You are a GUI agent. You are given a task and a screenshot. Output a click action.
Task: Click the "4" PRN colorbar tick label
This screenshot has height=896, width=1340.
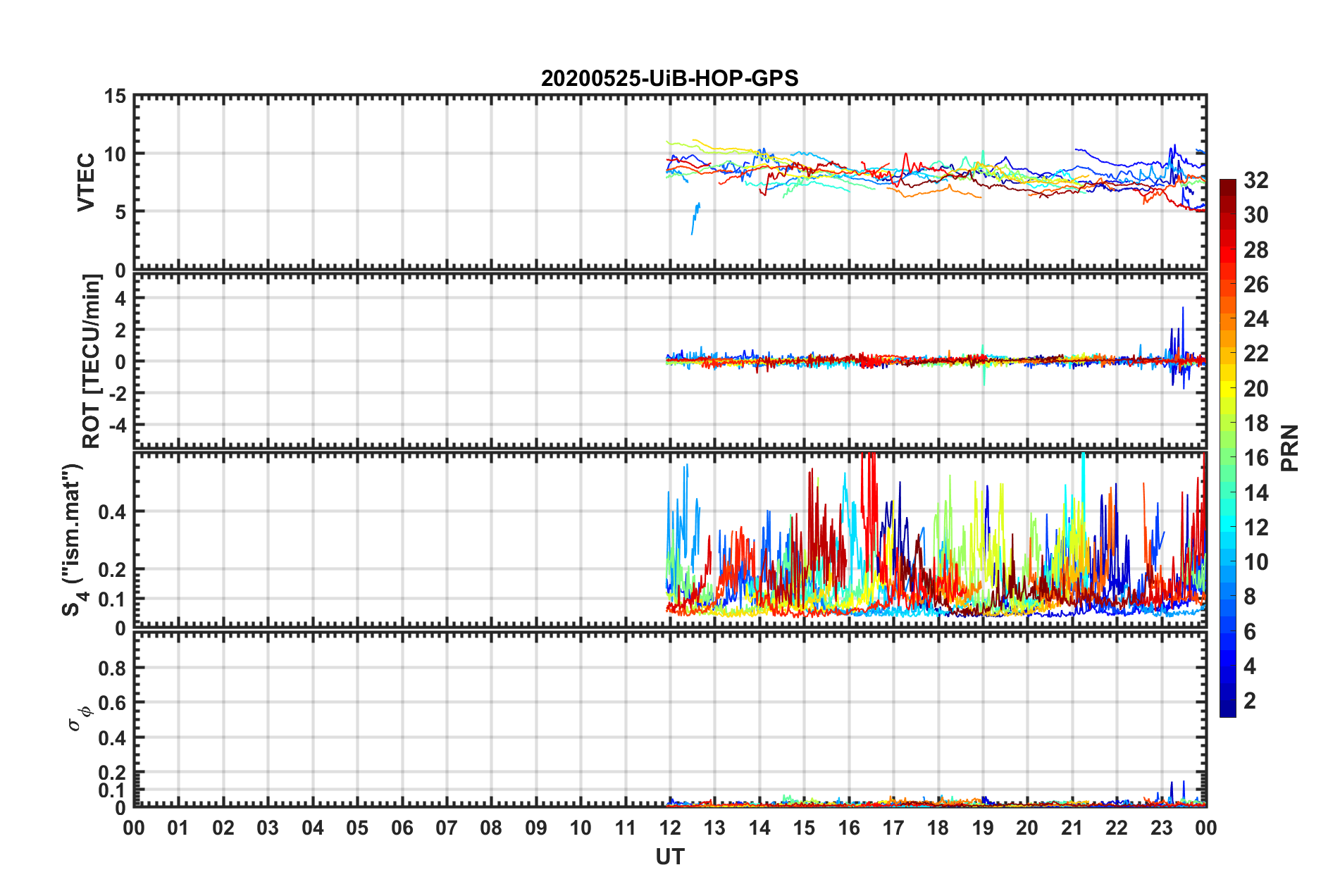[1250, 666]
